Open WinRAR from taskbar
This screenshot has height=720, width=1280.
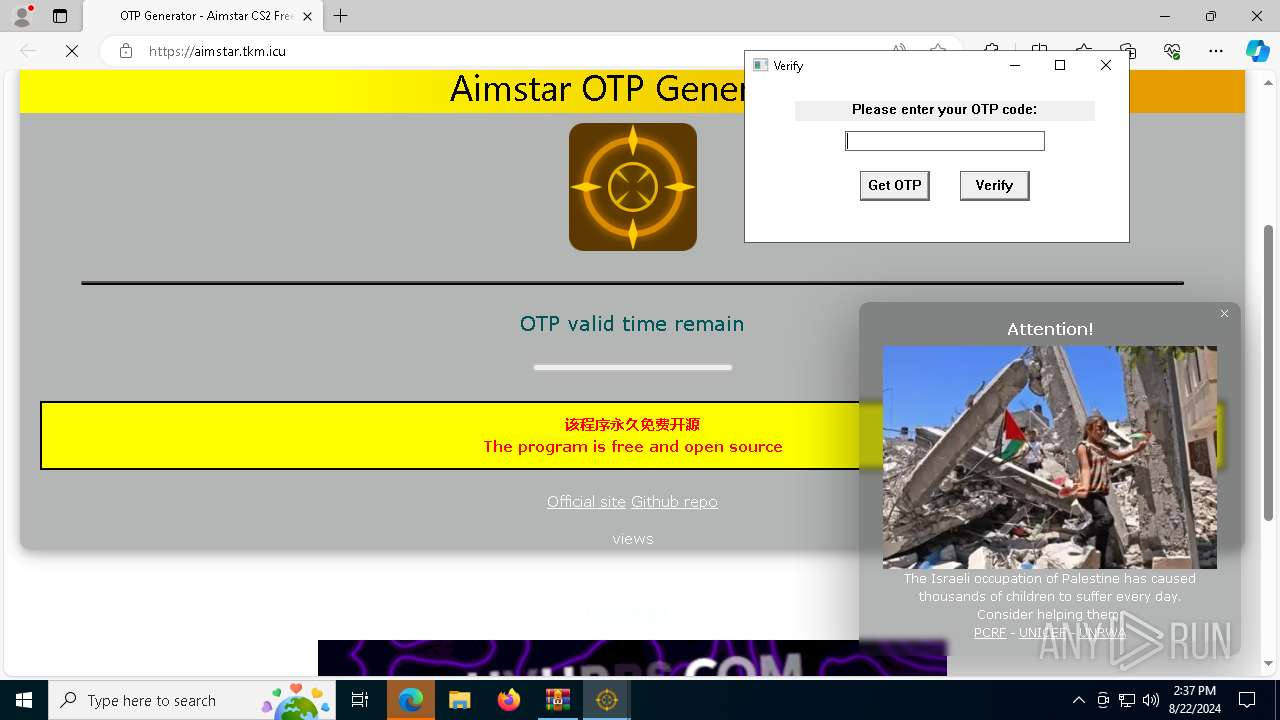tap(557, 700)
